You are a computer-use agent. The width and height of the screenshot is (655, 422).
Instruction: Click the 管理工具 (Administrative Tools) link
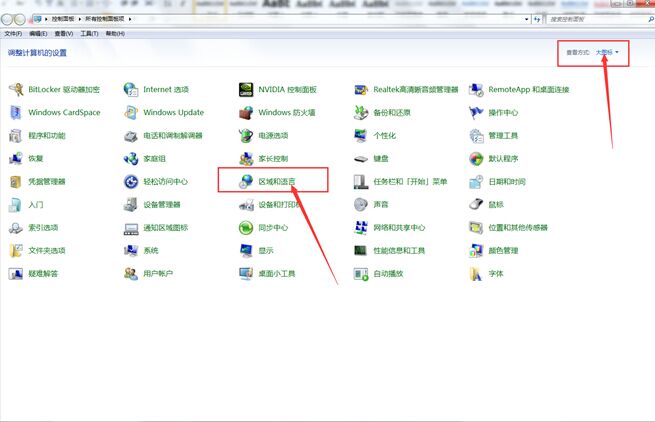click(503, 135)
